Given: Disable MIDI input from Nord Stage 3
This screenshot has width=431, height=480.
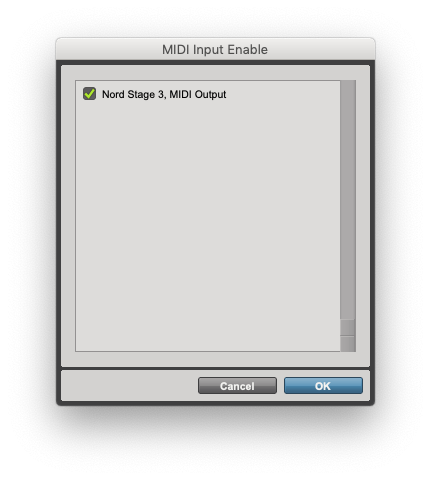Looking at the screenshot, I should 89,94.
